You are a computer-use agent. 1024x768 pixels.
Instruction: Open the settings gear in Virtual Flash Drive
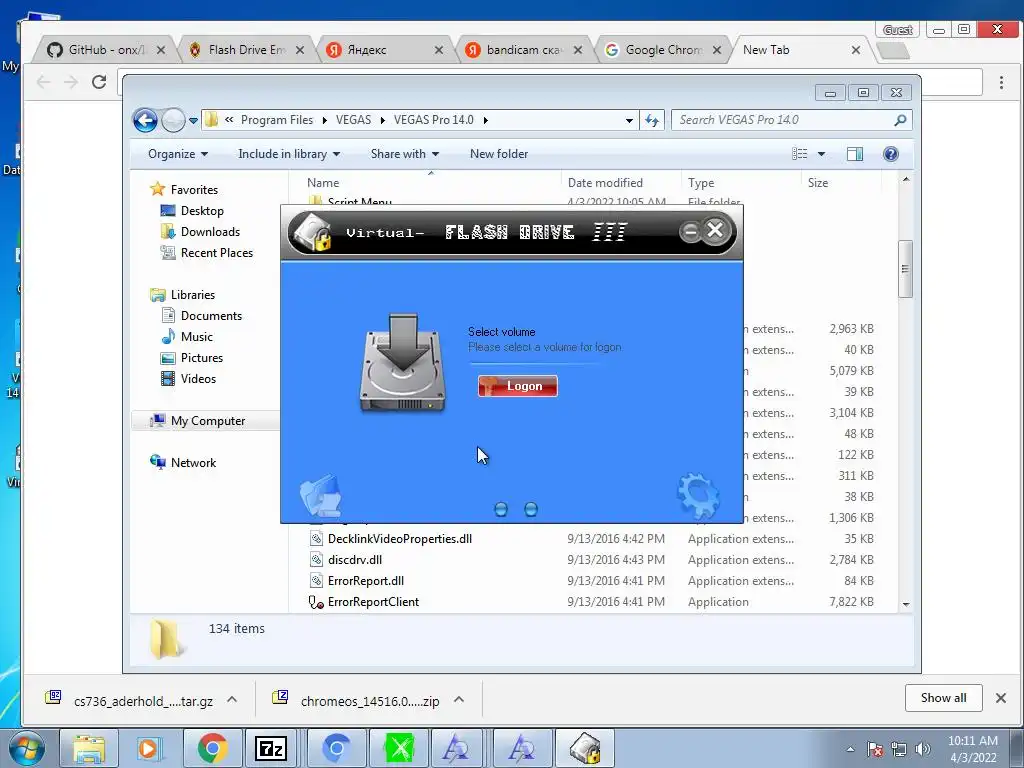(697, 496)
